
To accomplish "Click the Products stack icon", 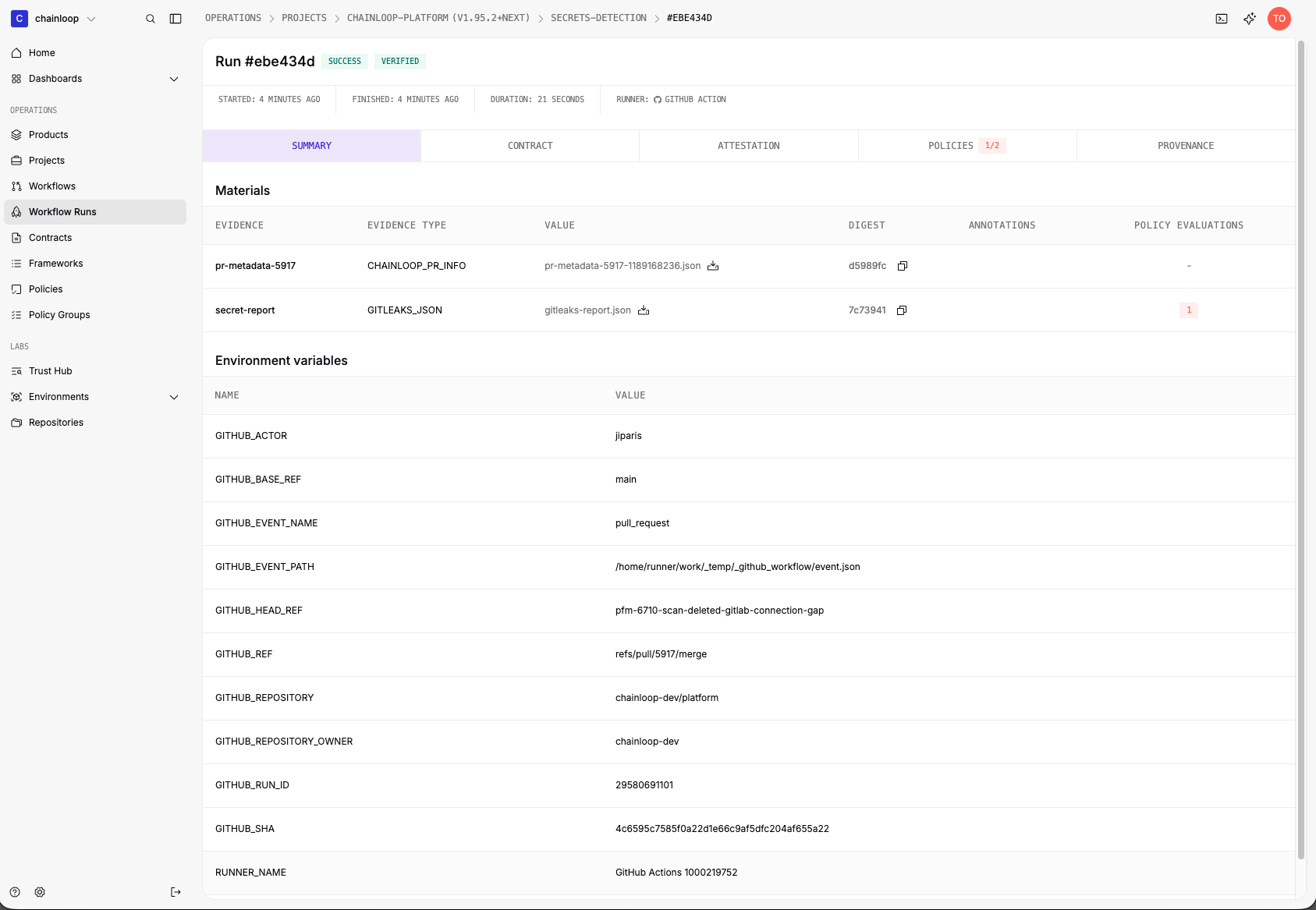I will [16, 135].
